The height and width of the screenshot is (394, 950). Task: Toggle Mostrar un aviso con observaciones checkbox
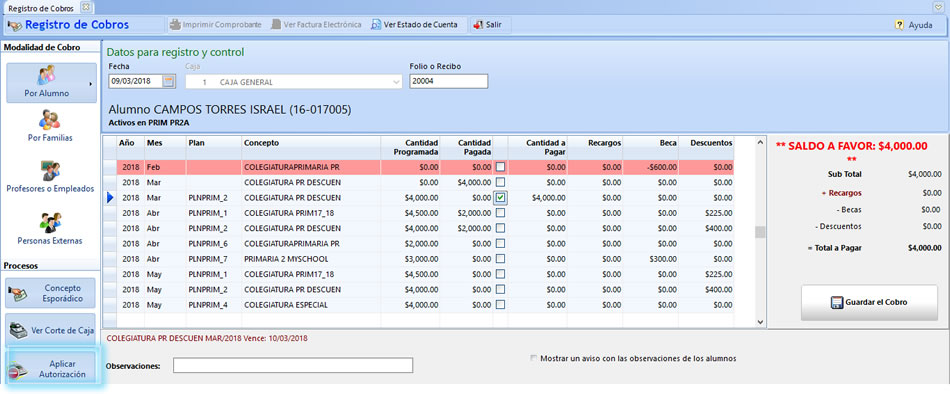pos(534,358)
